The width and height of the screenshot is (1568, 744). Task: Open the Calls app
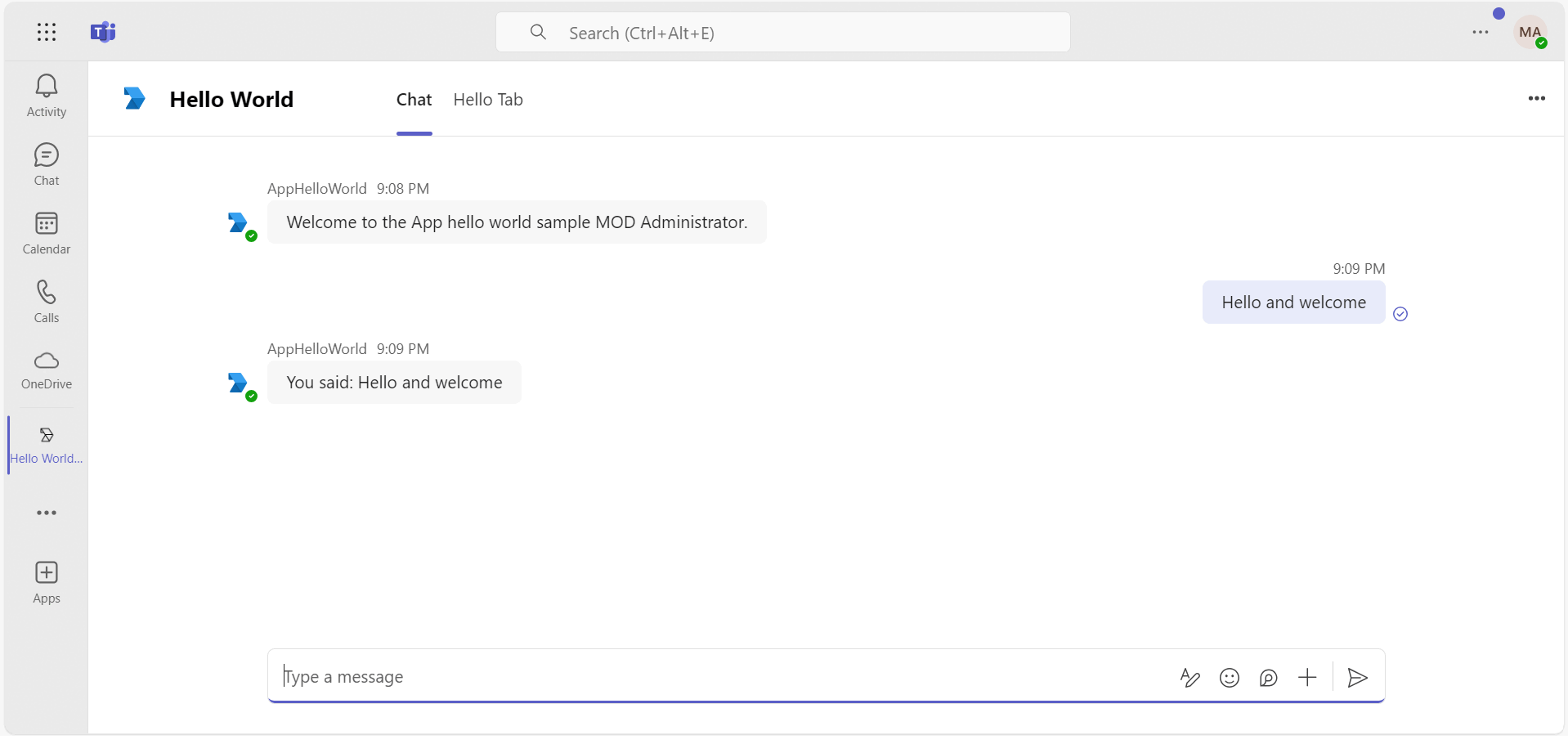pos(47,302)
